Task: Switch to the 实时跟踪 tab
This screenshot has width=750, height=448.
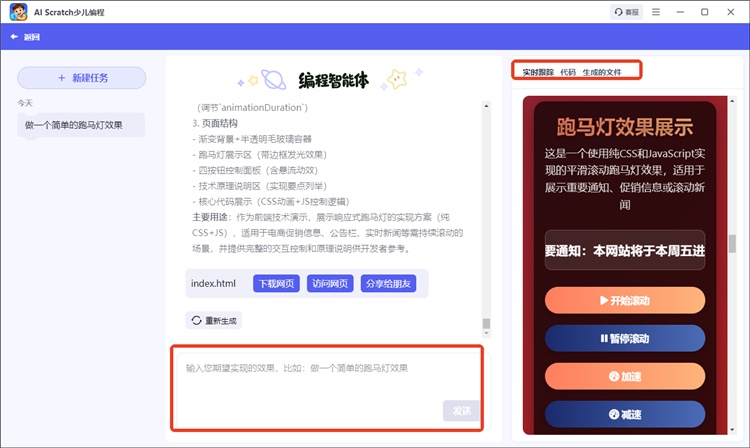Action: (538, 72)
